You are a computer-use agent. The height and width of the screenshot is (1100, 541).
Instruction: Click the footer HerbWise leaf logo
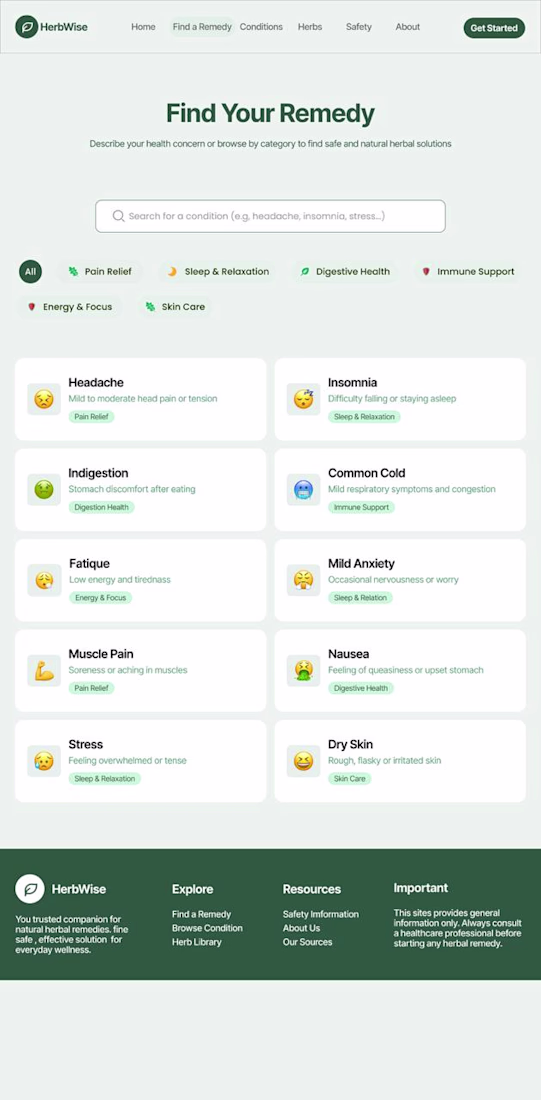(30, 889)
